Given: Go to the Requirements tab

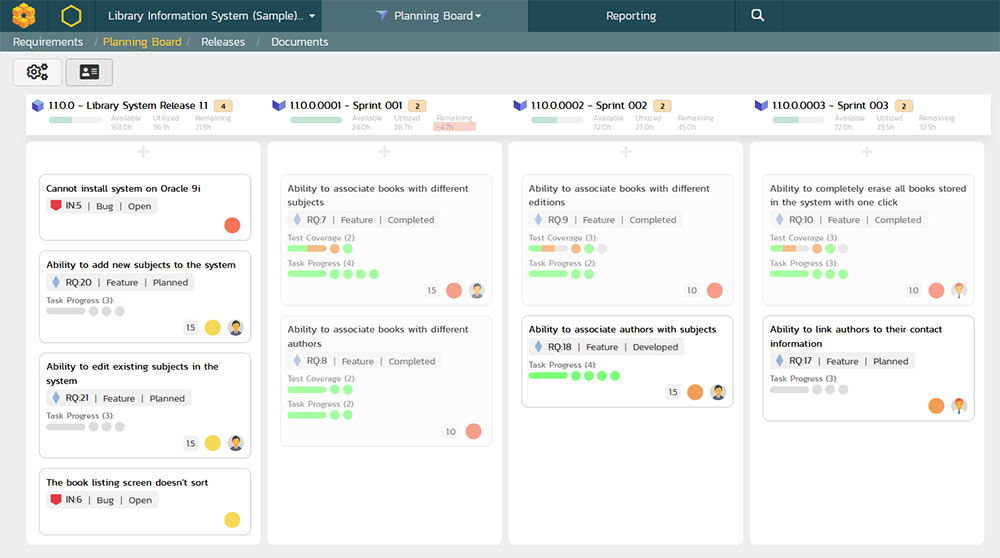Looking at the screenshot, I should [48, 42].
